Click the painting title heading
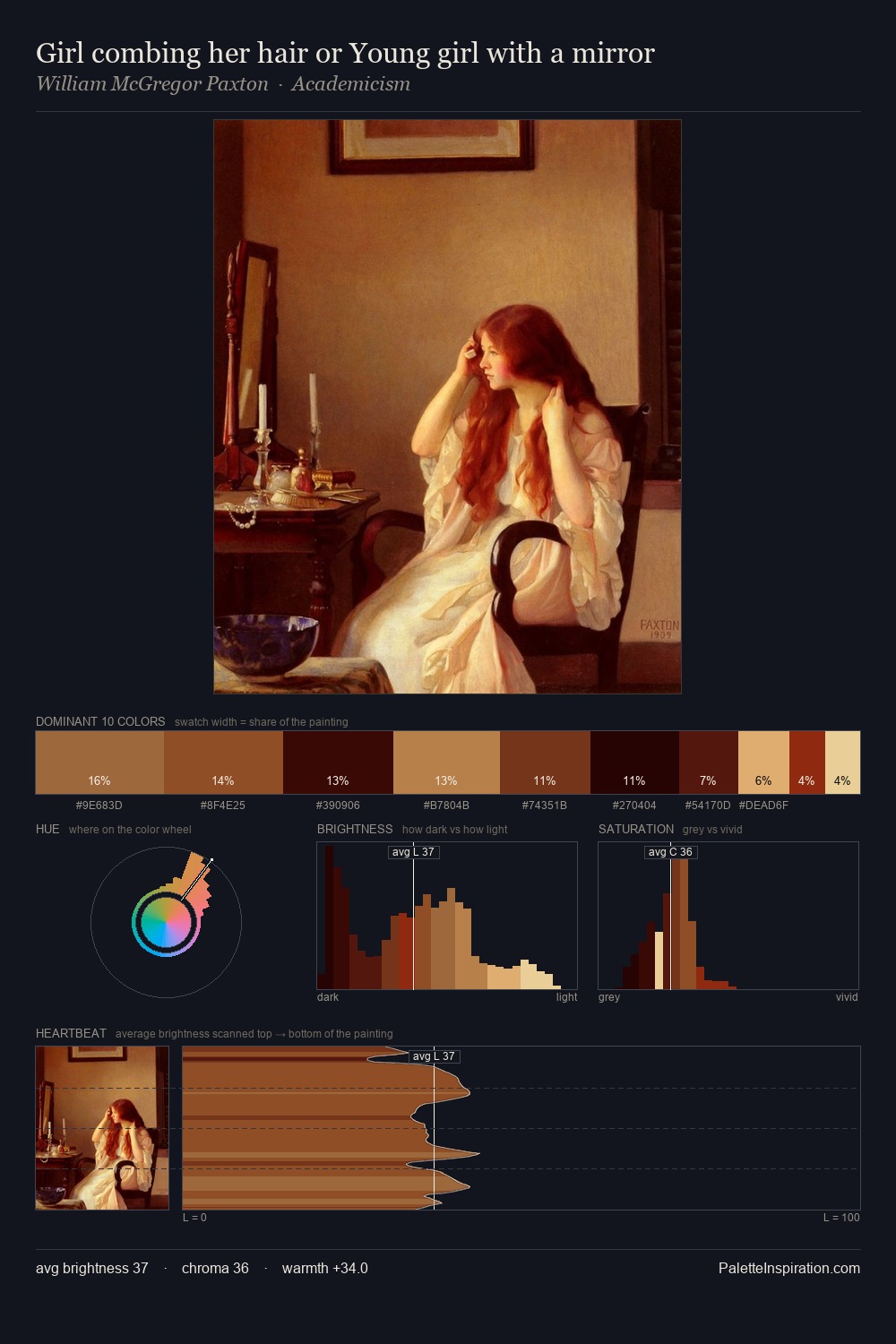 [345, 53]
